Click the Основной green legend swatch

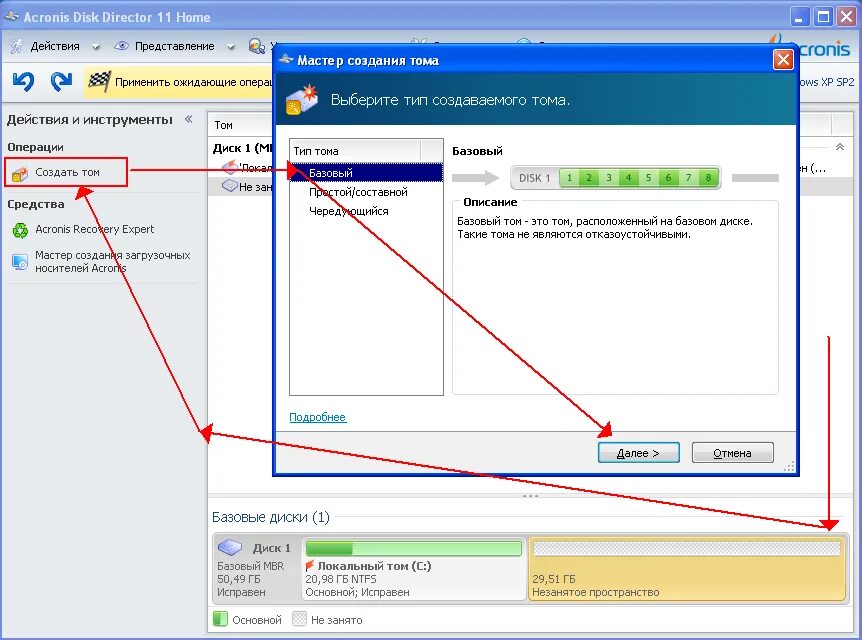tap(220, 619)
